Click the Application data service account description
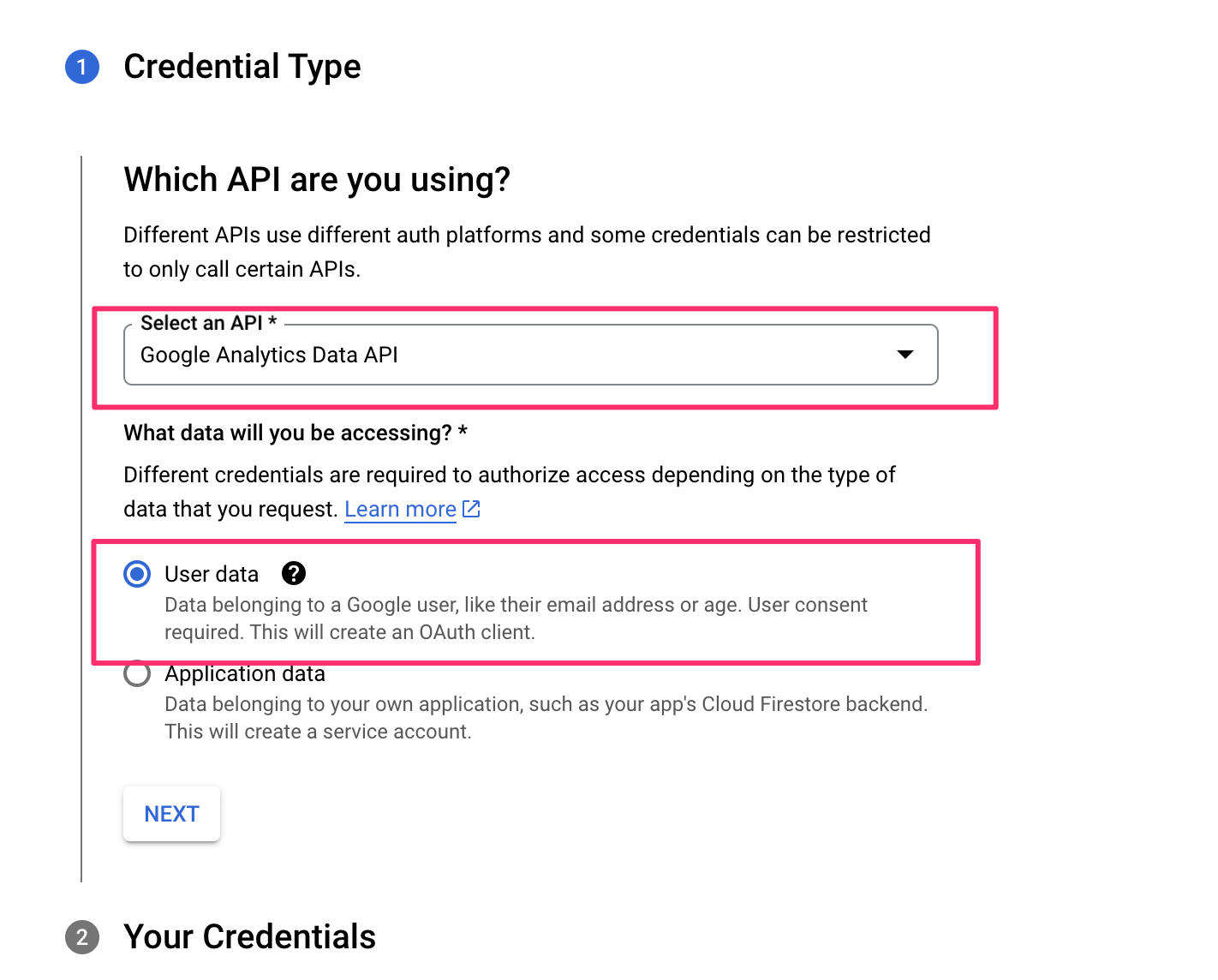Image resolution: width=1218 pixels, height=980 pixels. pyautogui.click(x=546, y=718)
